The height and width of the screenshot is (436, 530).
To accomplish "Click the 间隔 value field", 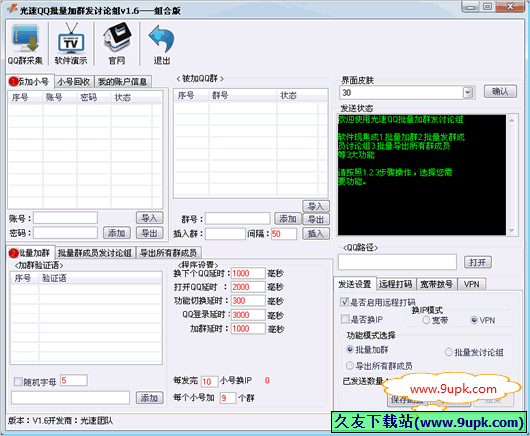I will click(x=284, y=234).
